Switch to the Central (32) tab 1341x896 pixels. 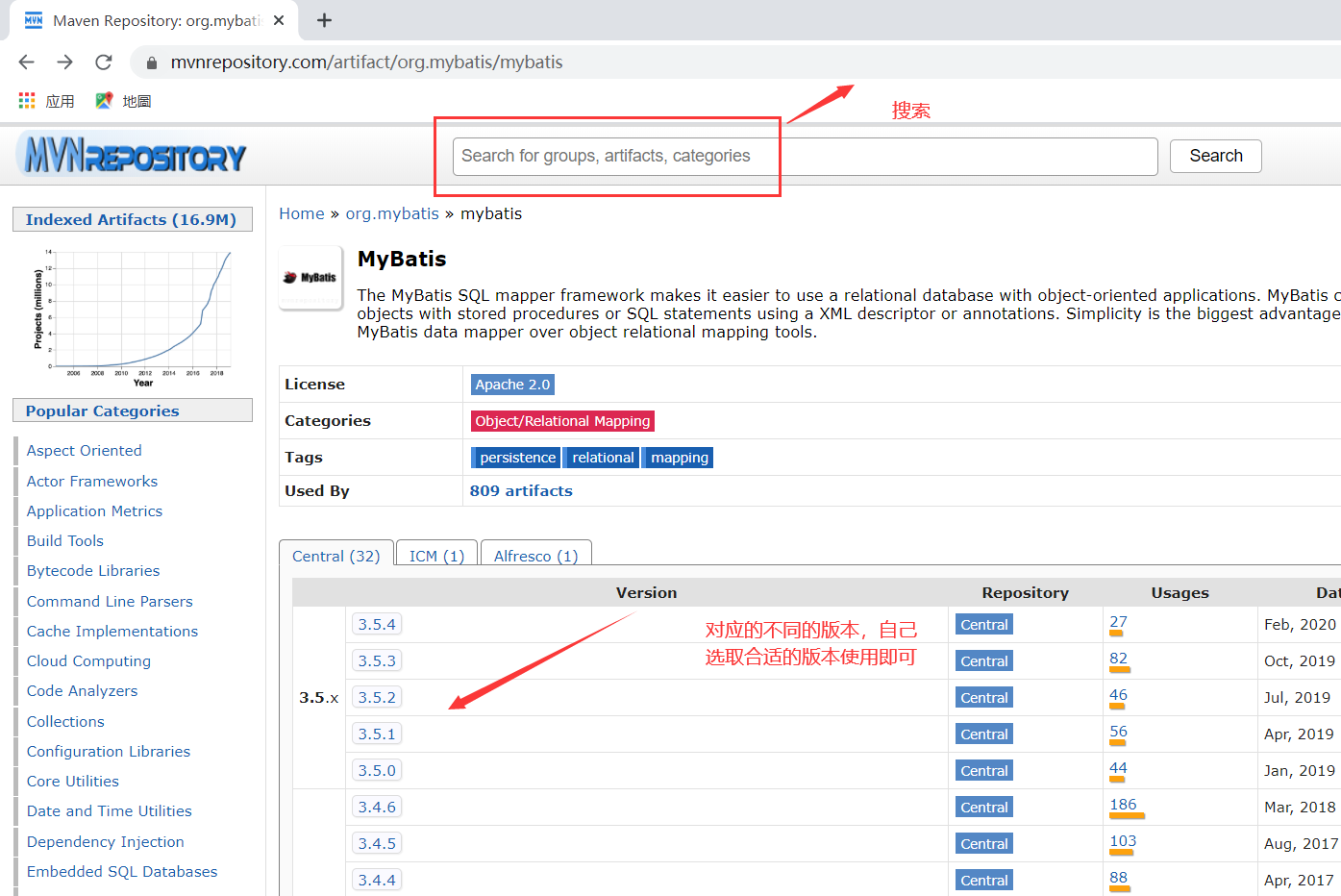coord(335,556)
